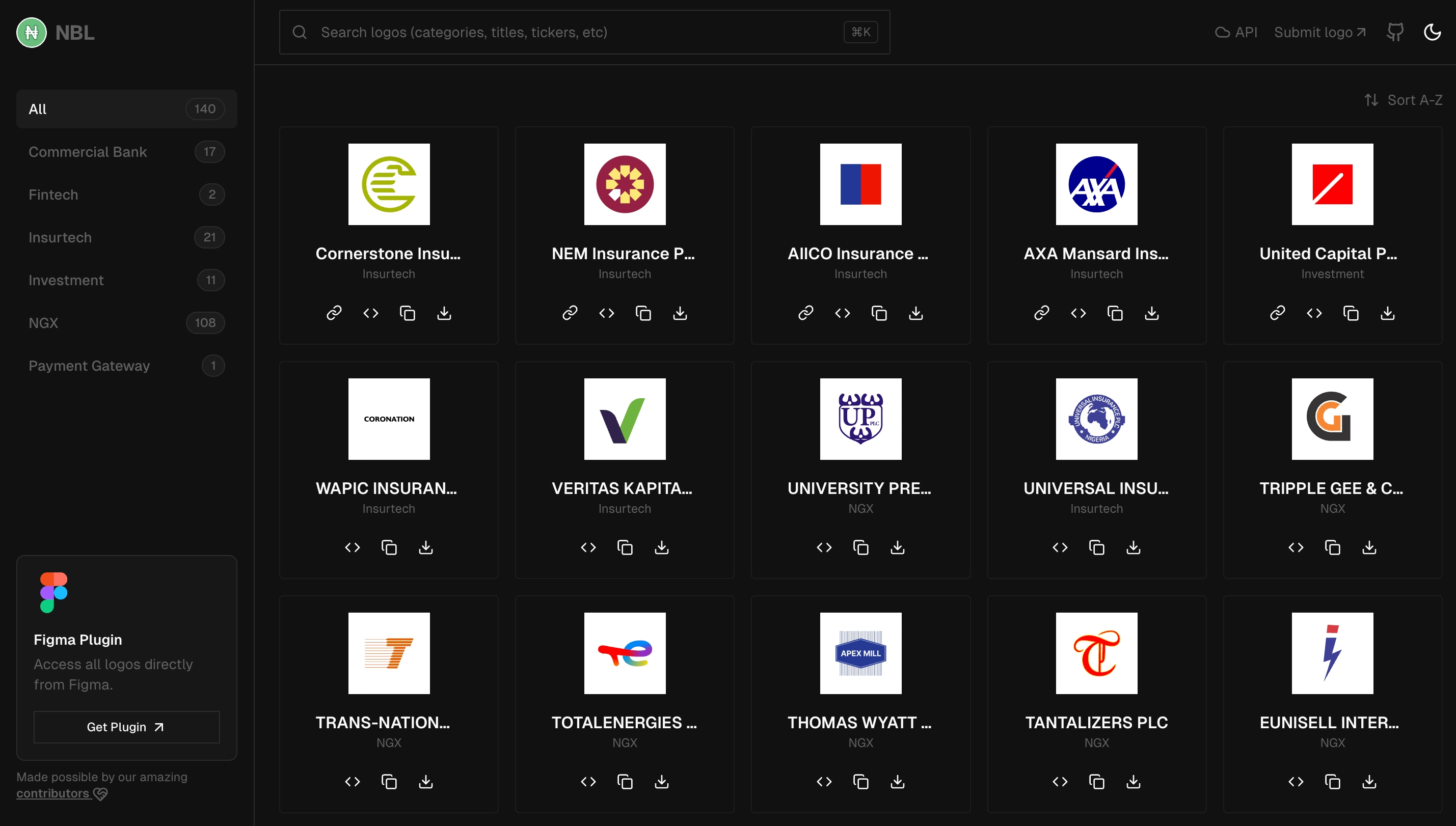This screenshot has height=826, width=1456.
Task: Download the AXA Mansard logo
Action: pyautogui.click(x=1152, y=313)
